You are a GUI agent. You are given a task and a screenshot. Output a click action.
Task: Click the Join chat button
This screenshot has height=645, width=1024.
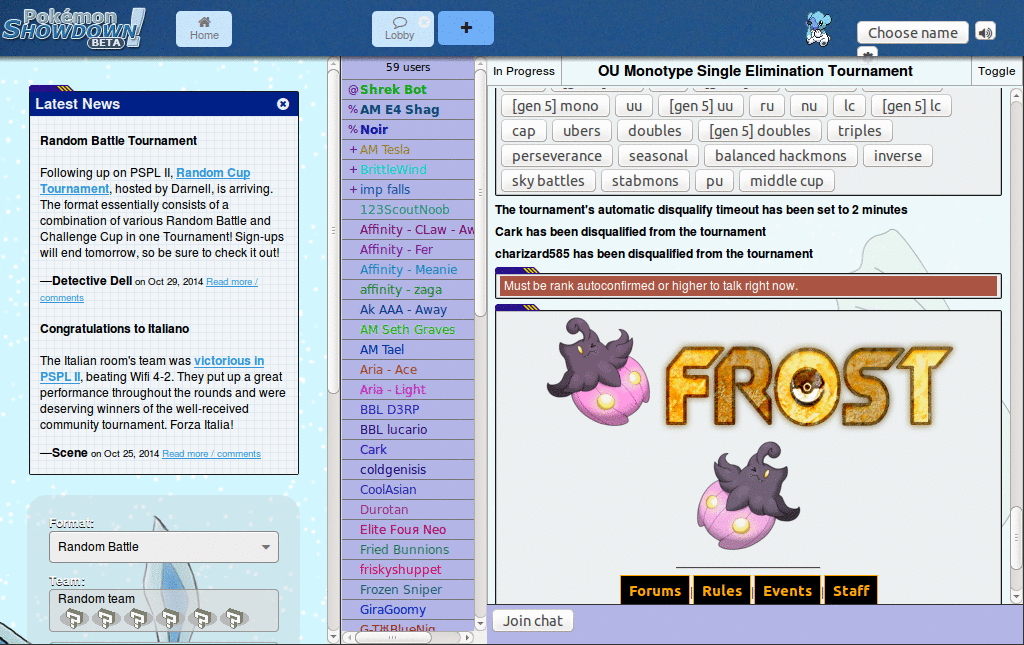point(532,621)
